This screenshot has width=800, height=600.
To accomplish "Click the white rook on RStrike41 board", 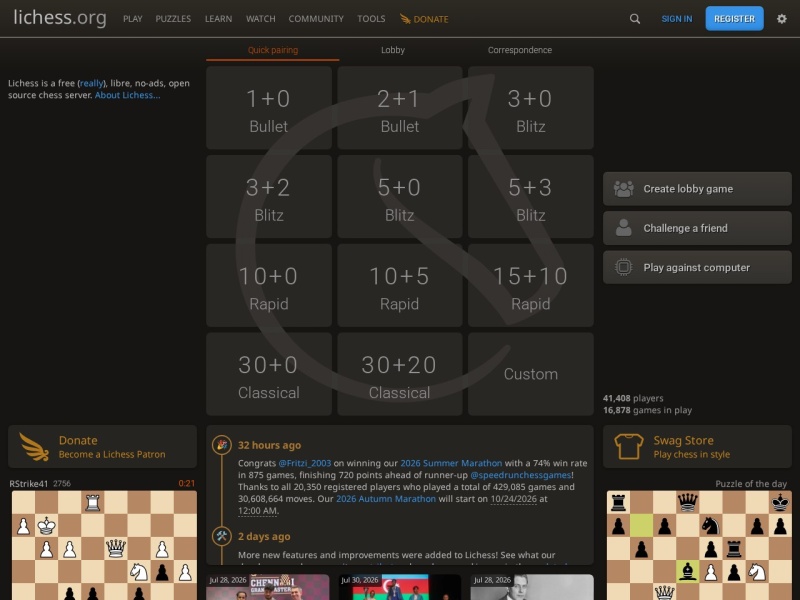I will (92, 503).
